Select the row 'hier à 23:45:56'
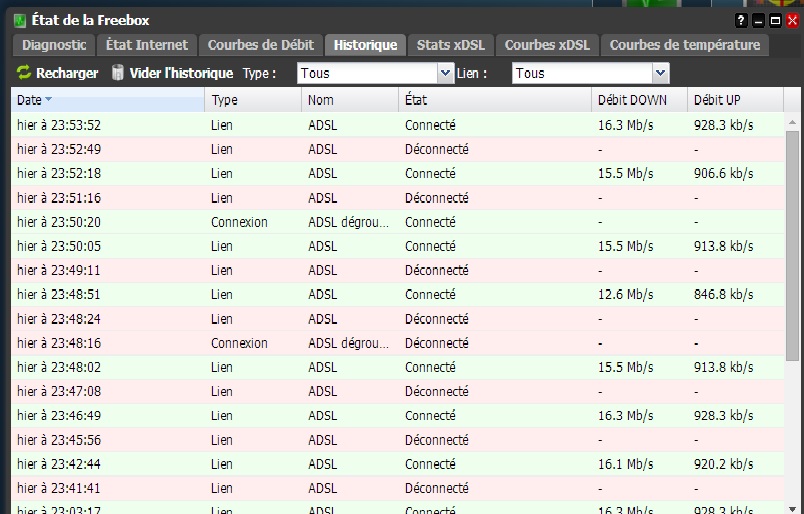The image size is (804, 514). pos(398,440)
